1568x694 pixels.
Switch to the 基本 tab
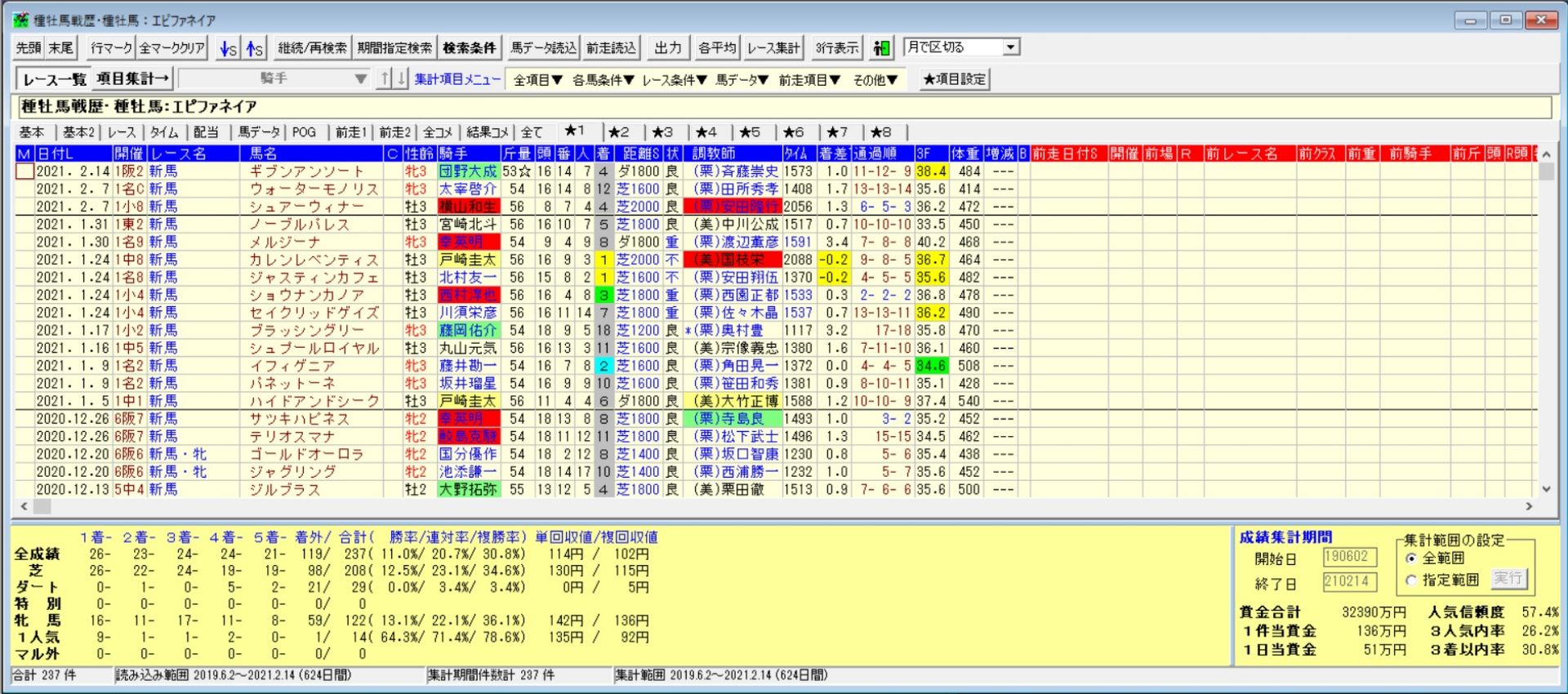click(x=33, y=132)
